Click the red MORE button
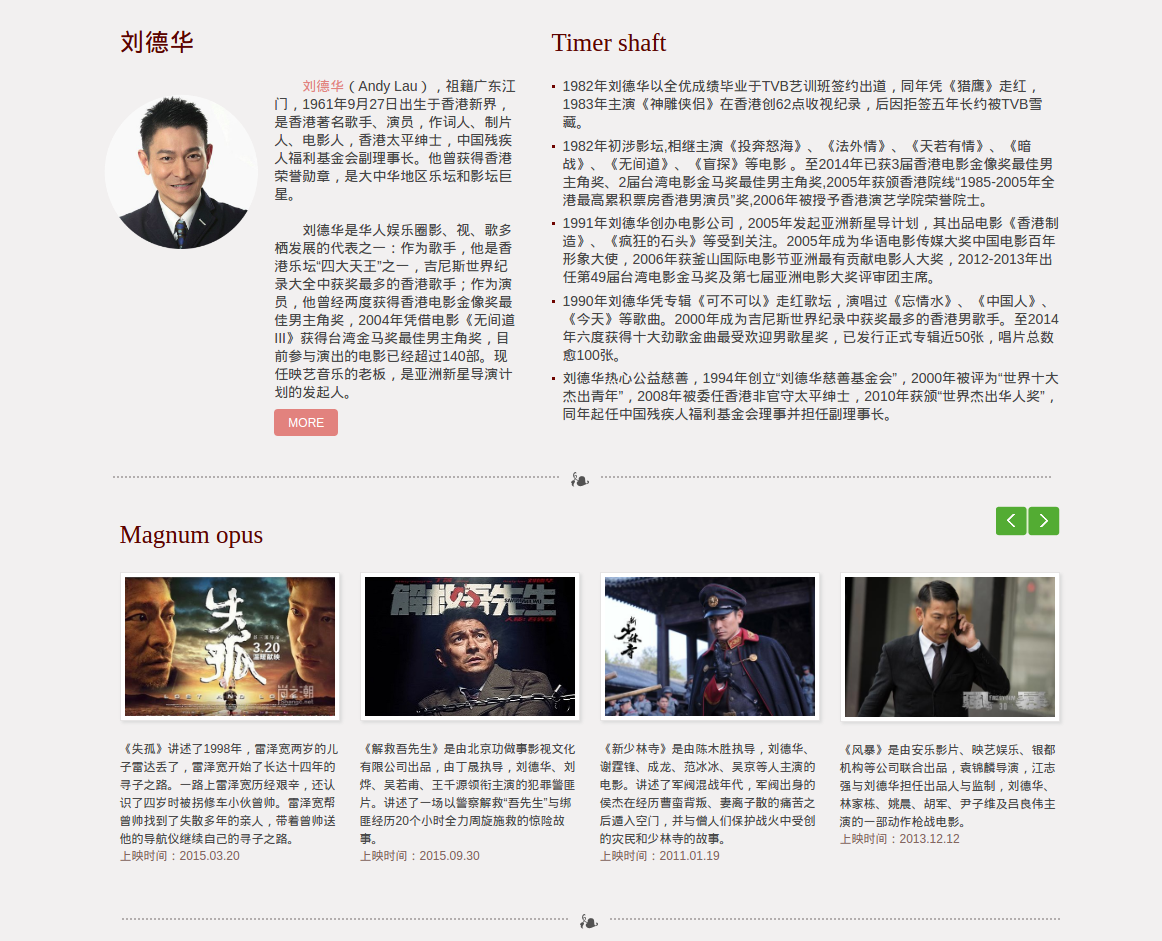This screenshot has width=1162, height=941. [x=305, y=422]
